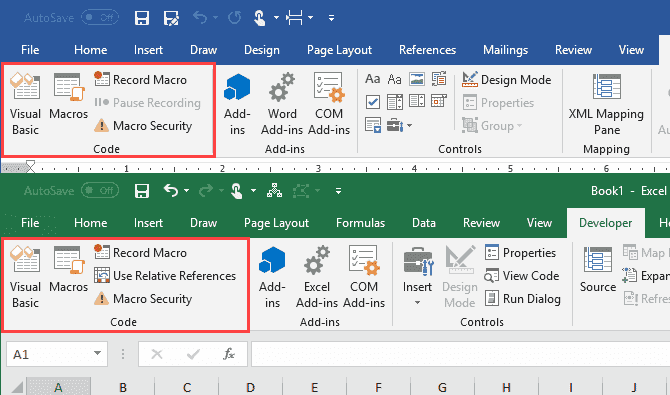The height and width of the screenshot is (395, 670).
Task: Click View Code in the Excel ribbon
Action: click(x=522, y=275)
